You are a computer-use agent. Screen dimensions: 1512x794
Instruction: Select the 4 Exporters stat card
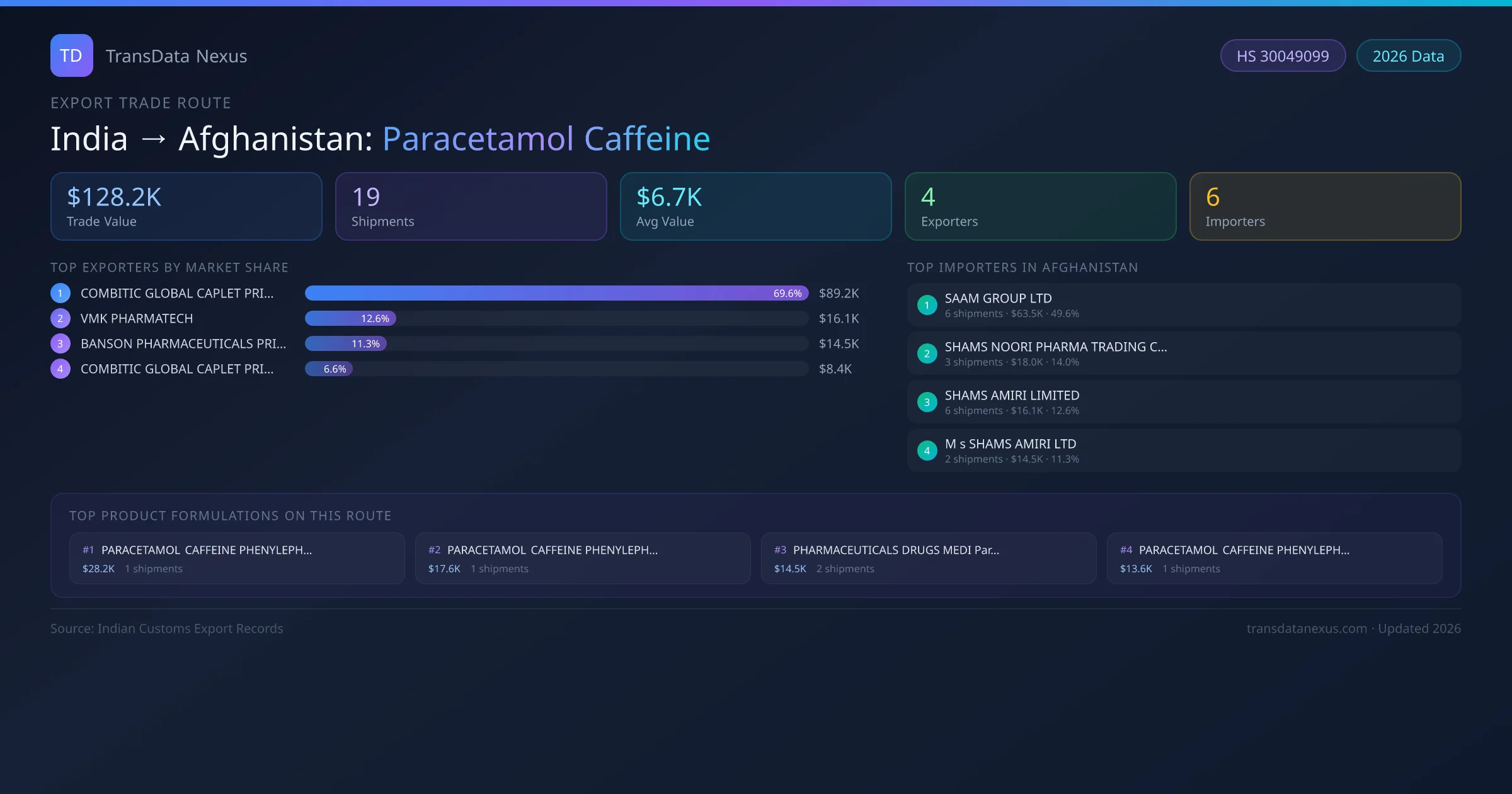[x=1040, y=207]
